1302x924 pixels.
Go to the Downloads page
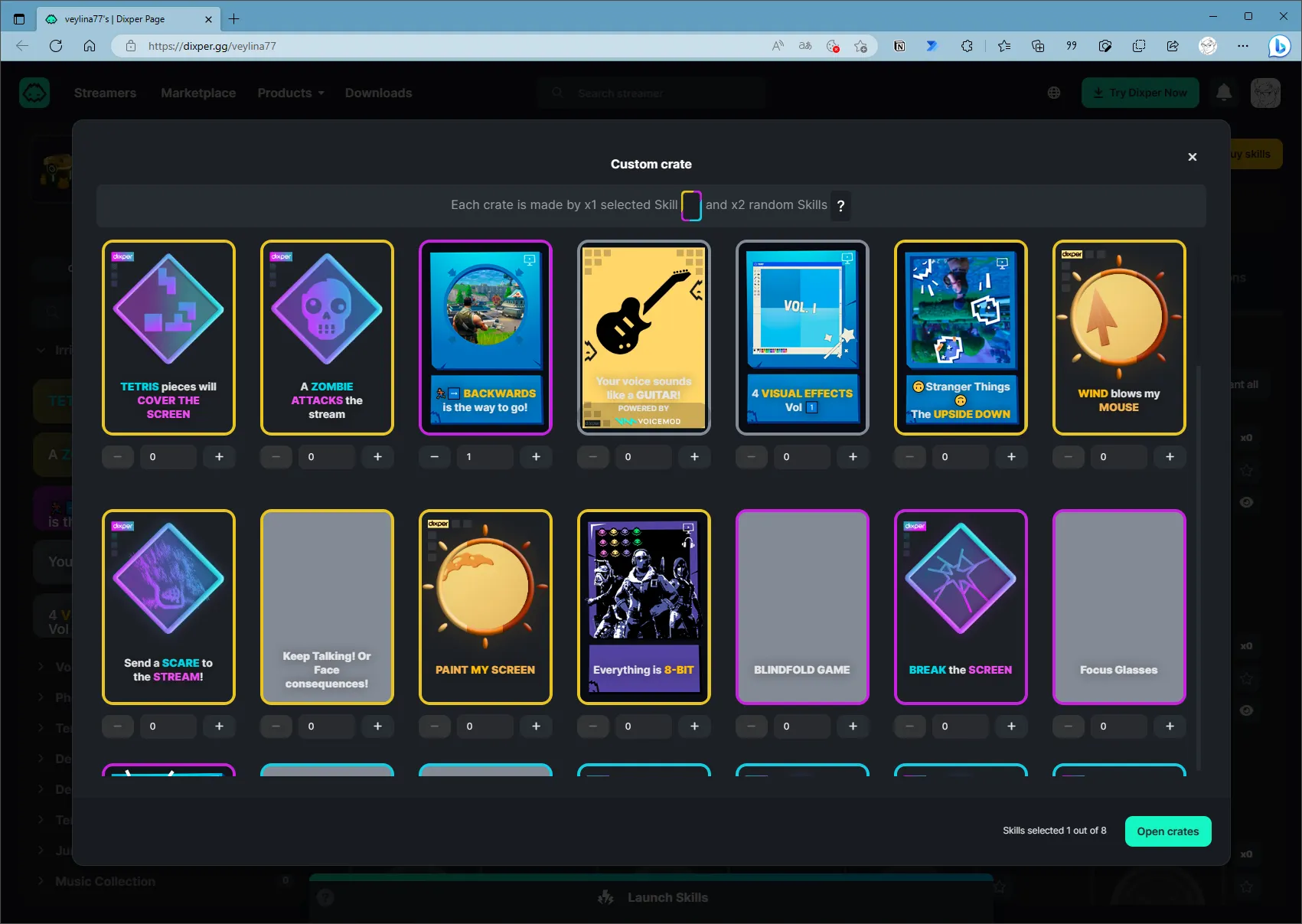coord(378,93)
